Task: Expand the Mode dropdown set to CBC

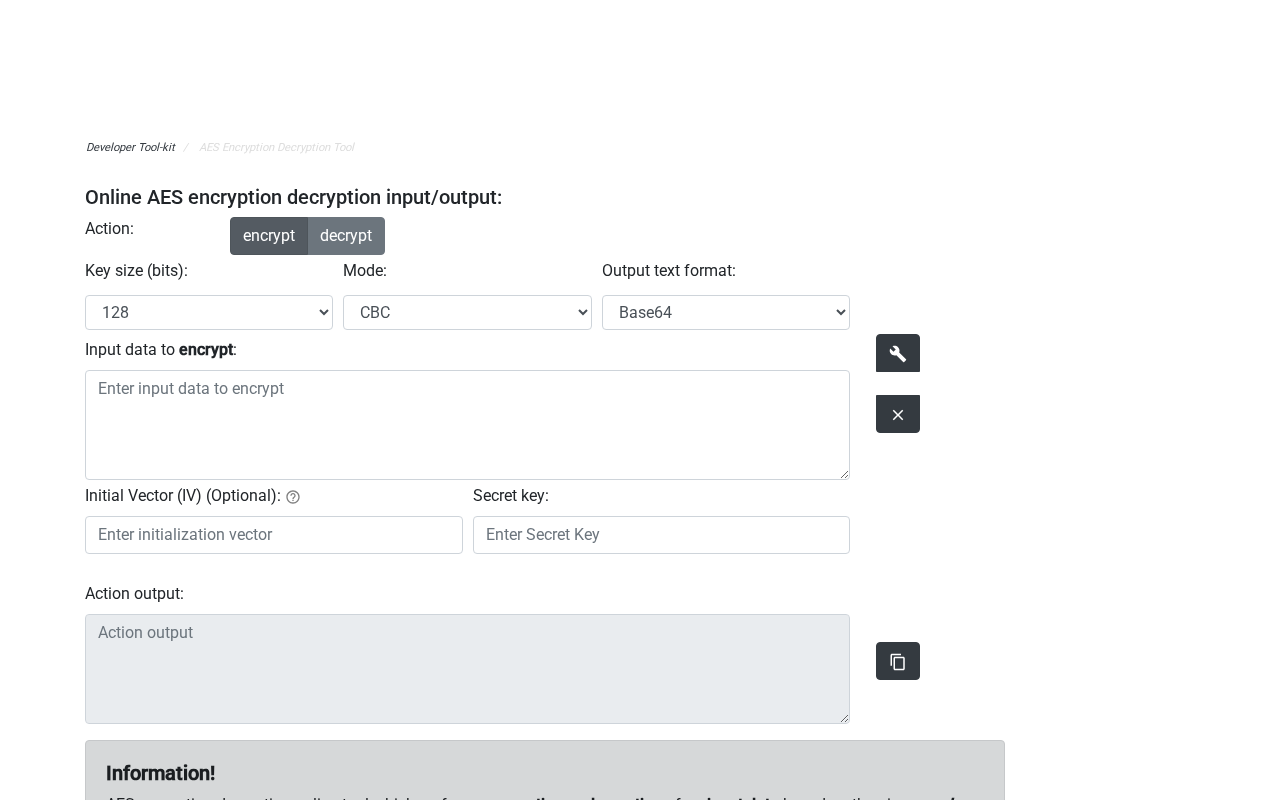Action: (467, 312)
